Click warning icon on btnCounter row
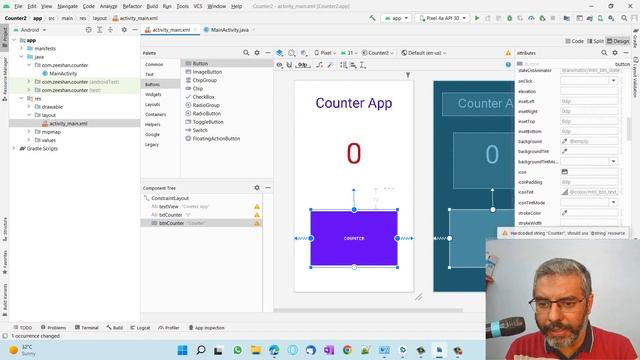 (x=257, y=223)
